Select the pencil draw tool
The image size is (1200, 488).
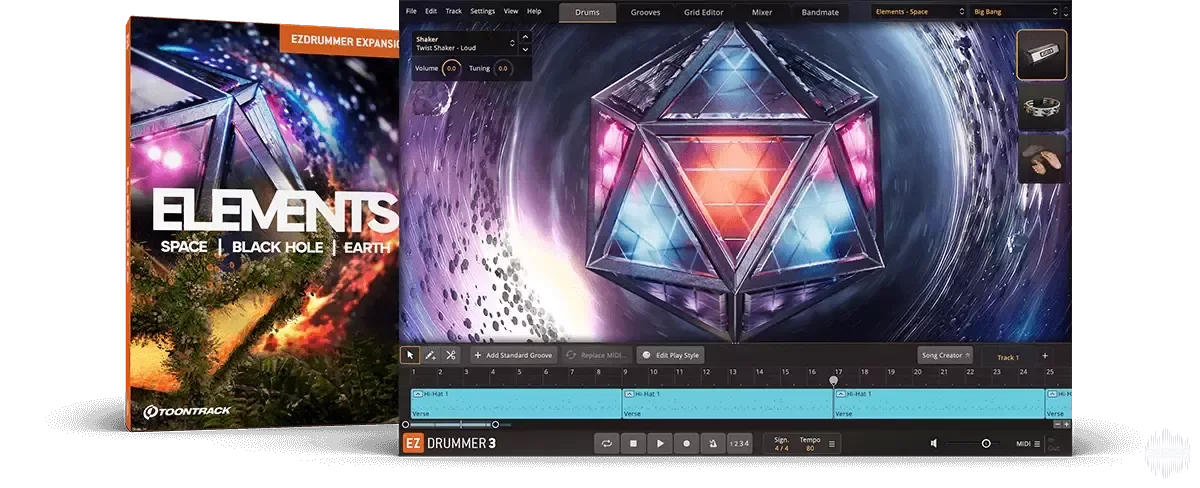point(430,355)
